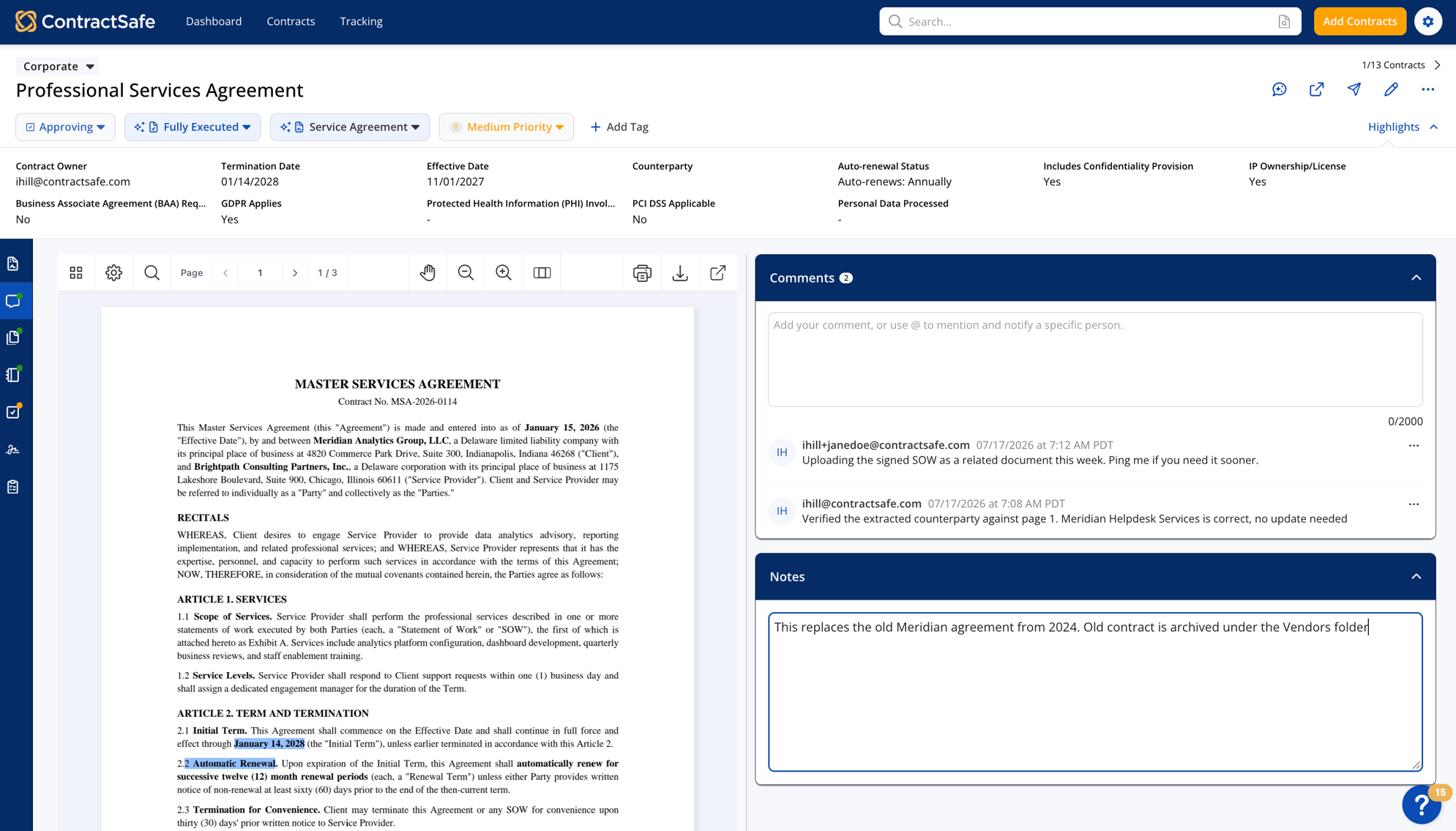Click the print icon
This screenshot has width=1456, height=831.
tap(642, 272)
